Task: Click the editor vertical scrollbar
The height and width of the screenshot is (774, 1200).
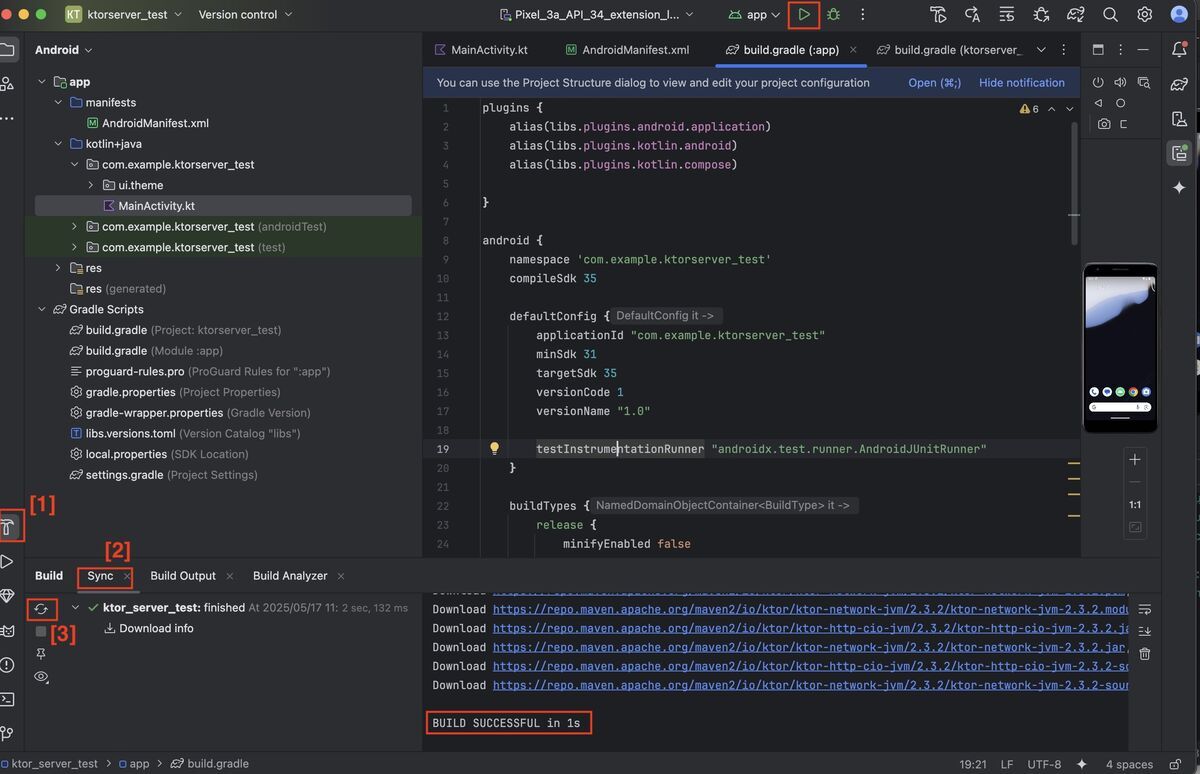Action: pyautogui.click(x=1075, y=183)
